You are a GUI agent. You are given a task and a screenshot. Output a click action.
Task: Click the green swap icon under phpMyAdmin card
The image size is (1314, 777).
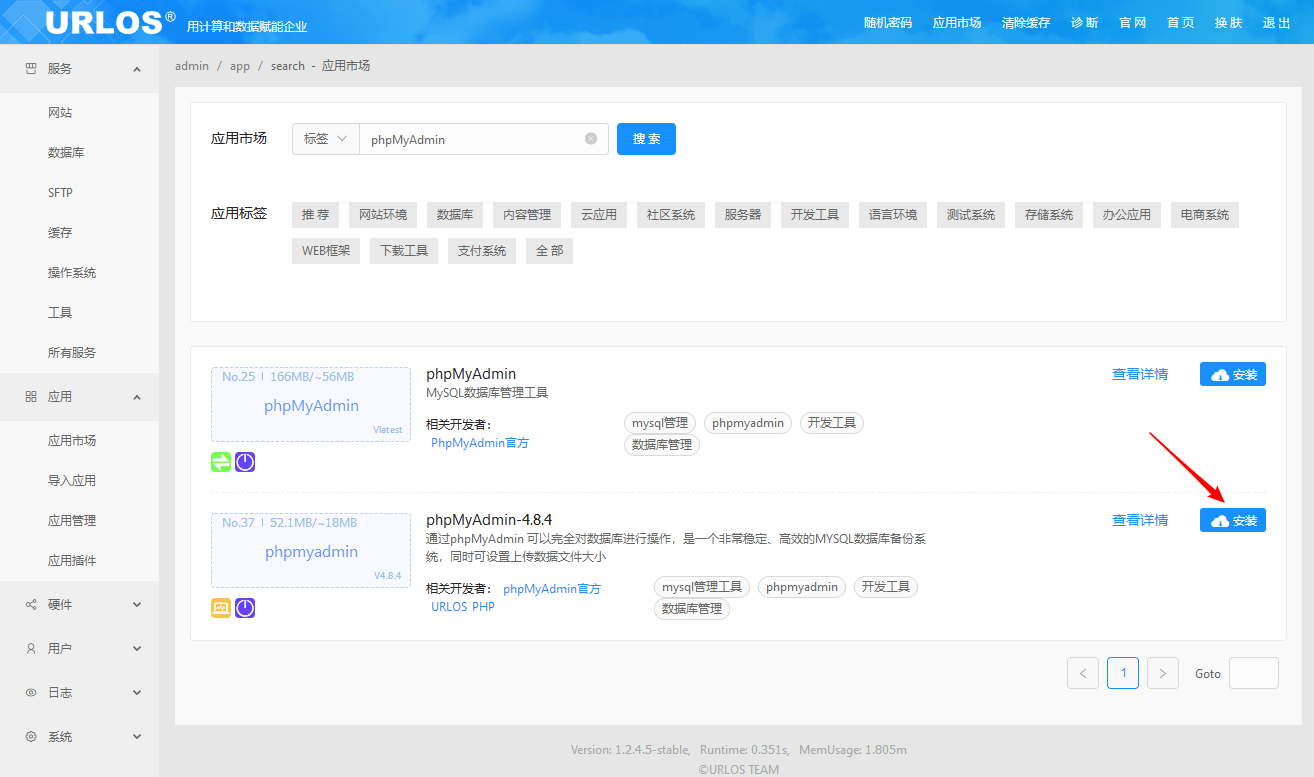tap(221, 462)
